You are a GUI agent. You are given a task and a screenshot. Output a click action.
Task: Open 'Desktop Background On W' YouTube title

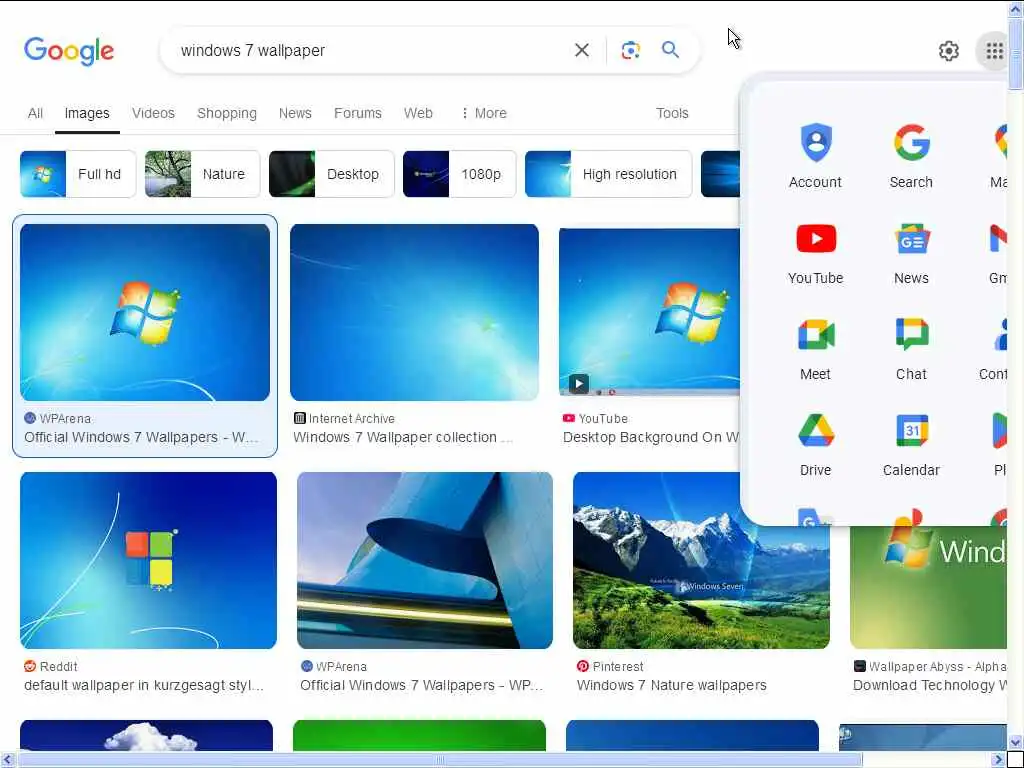651,437
